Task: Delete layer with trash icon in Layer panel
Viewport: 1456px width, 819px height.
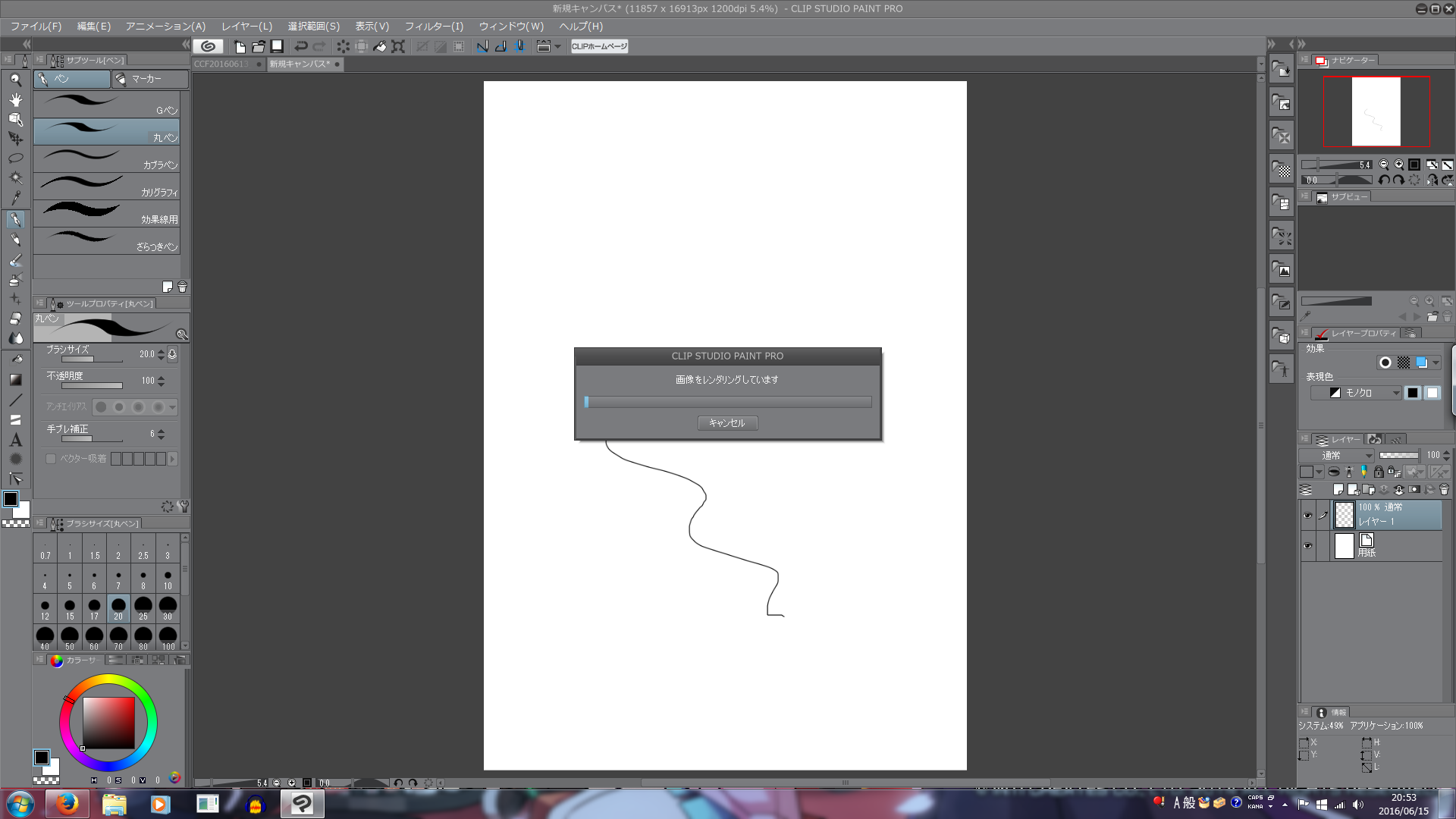Action: [1444, 490]
